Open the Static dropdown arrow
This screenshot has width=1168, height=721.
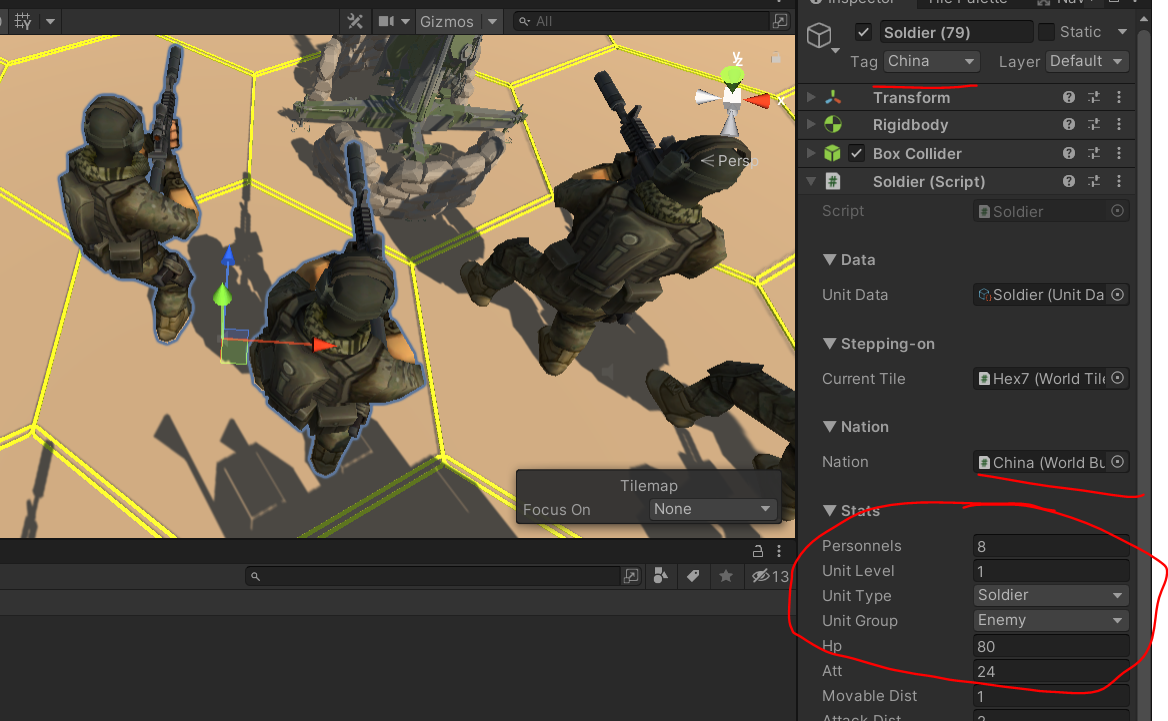click(x=1122, y=32)
